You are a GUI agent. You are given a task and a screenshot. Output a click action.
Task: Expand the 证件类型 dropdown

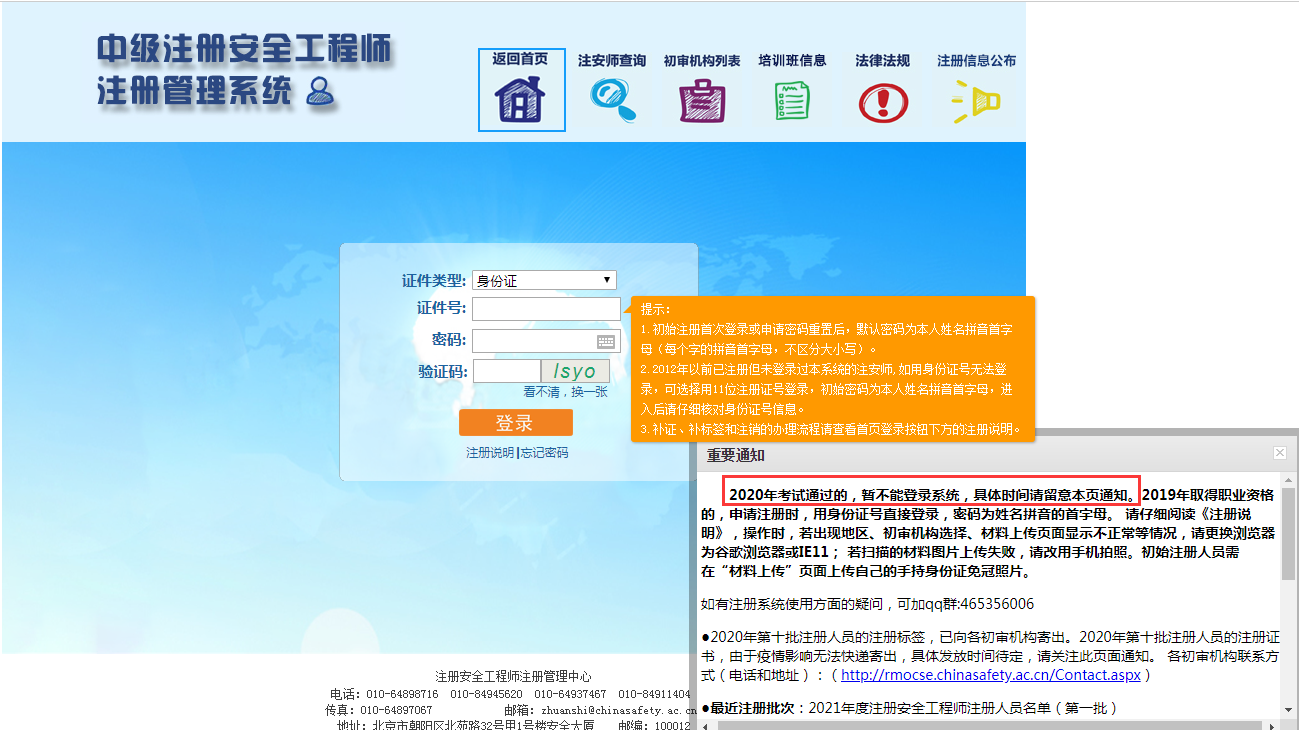coord(544,280)
